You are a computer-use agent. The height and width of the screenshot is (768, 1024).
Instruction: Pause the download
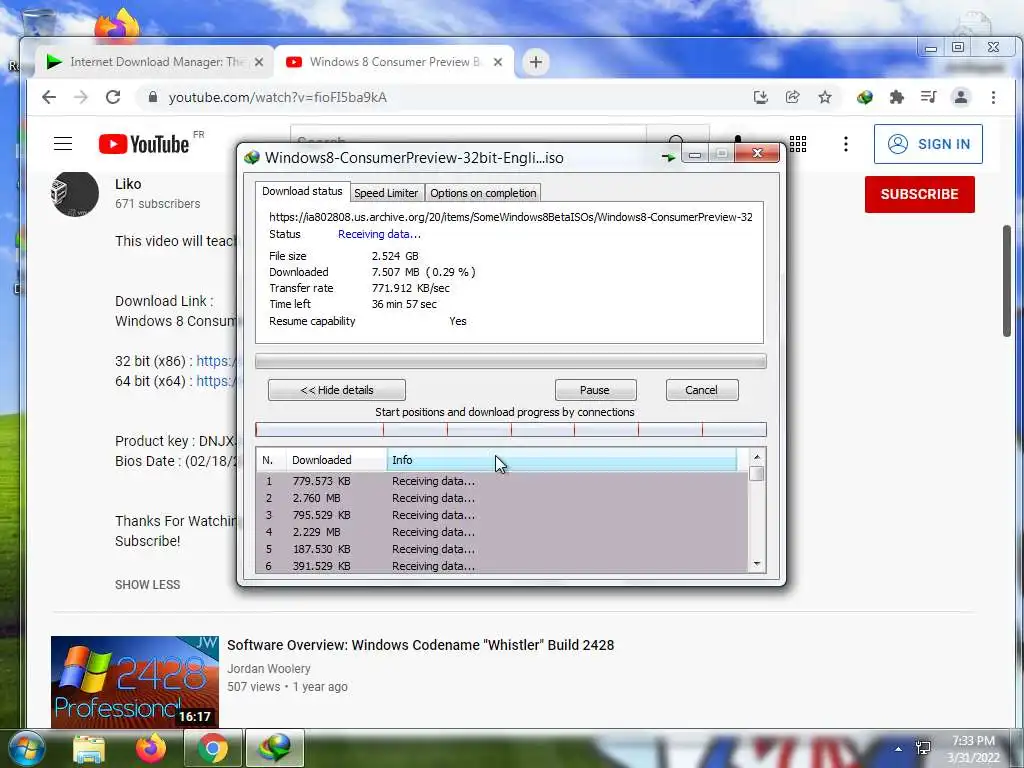coord(595,390)
